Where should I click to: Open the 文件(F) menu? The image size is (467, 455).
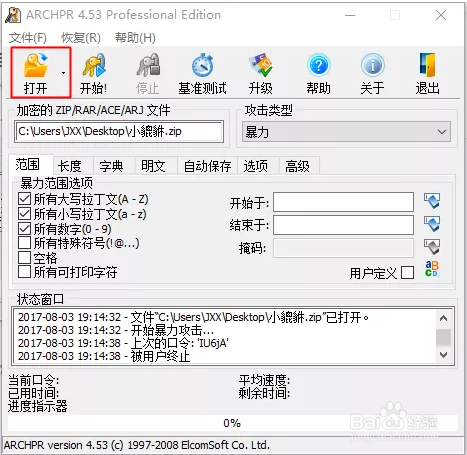coord(28,38)
